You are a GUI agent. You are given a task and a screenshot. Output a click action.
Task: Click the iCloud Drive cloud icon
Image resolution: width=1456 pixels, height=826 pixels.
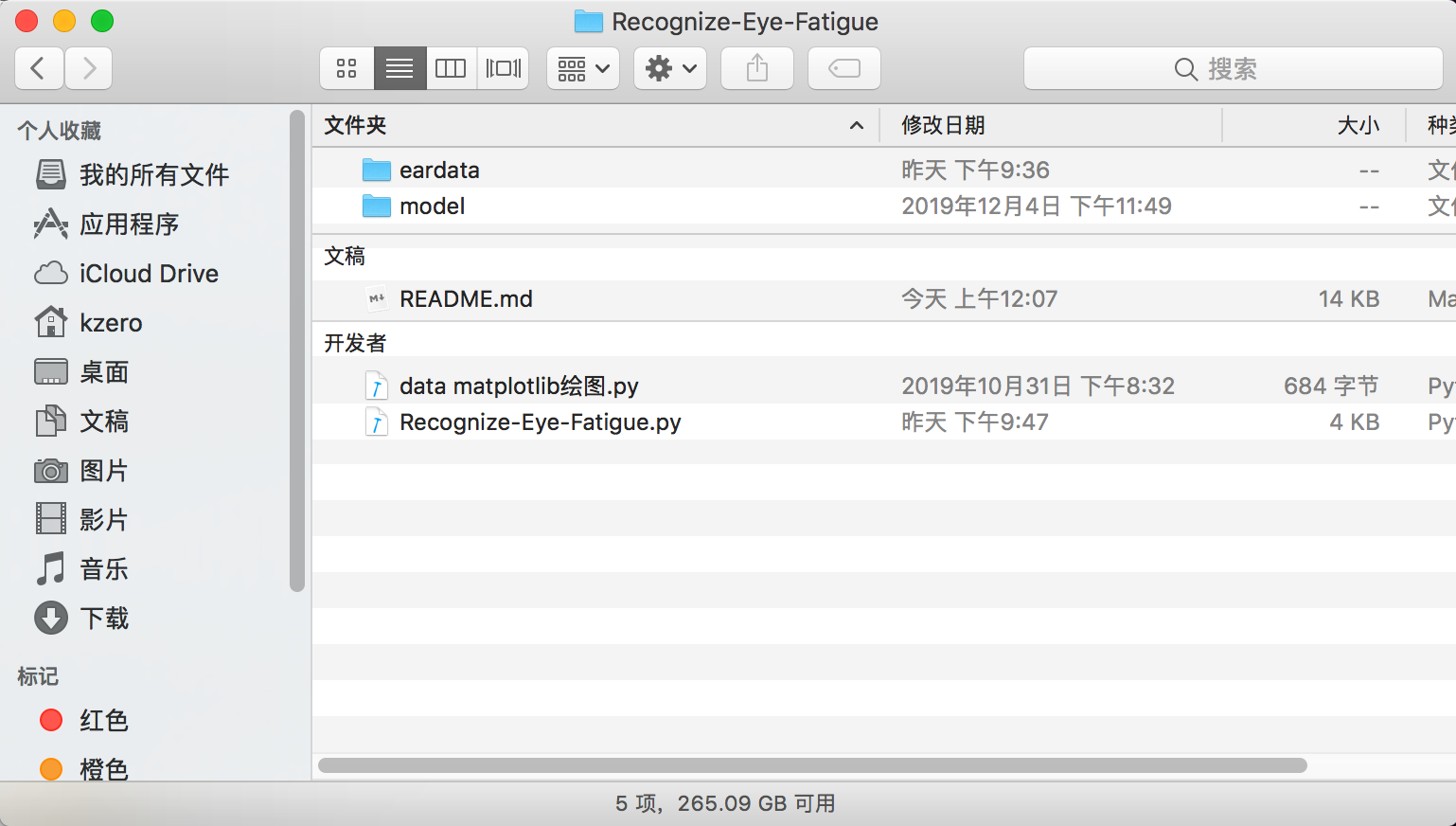(x=51, y=274)
